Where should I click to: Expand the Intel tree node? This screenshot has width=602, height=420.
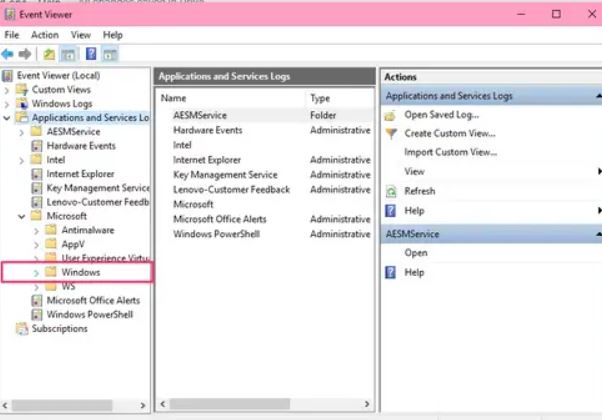(22, 161)
